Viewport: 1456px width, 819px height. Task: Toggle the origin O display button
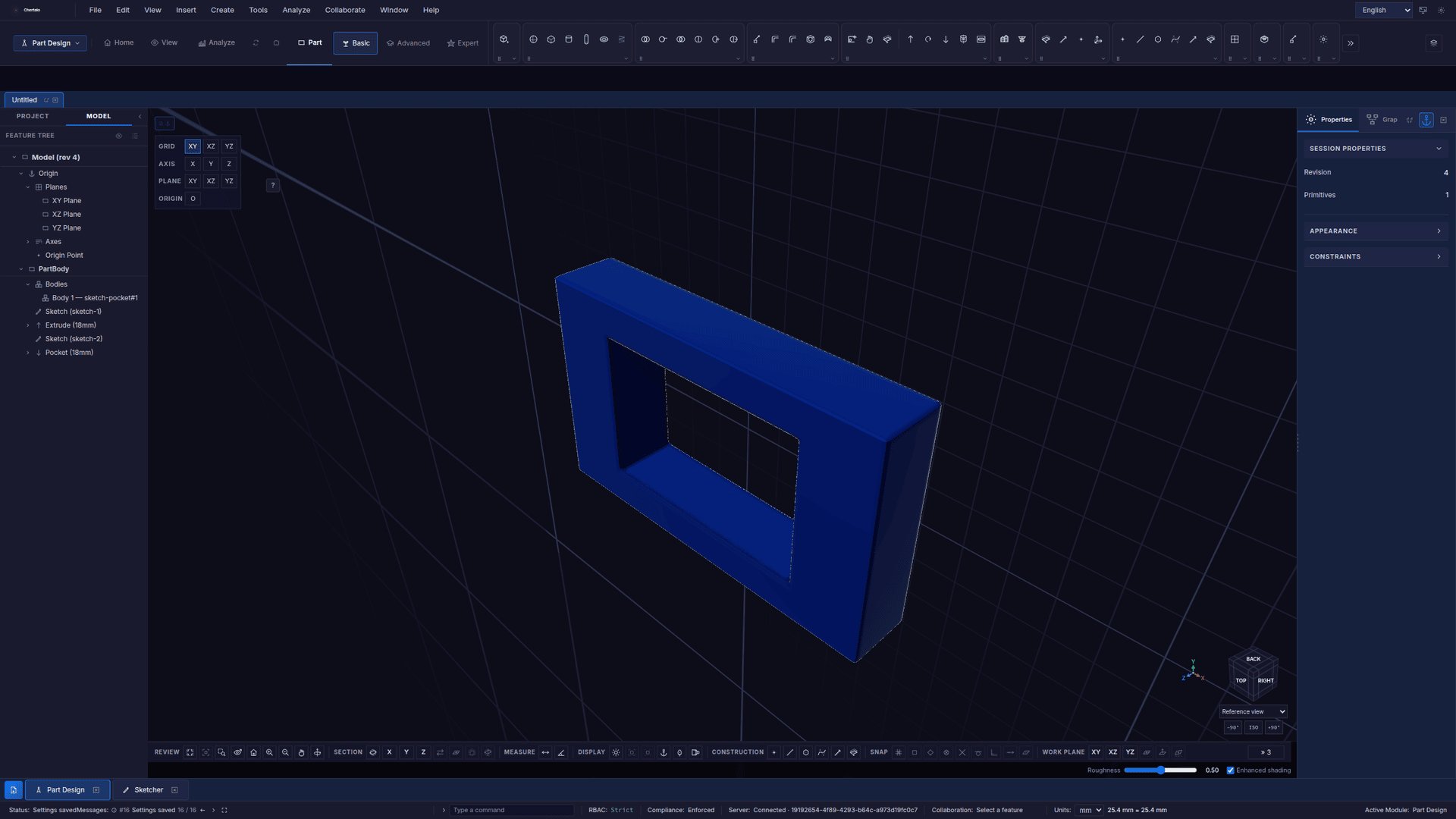(x=193, y=199)
